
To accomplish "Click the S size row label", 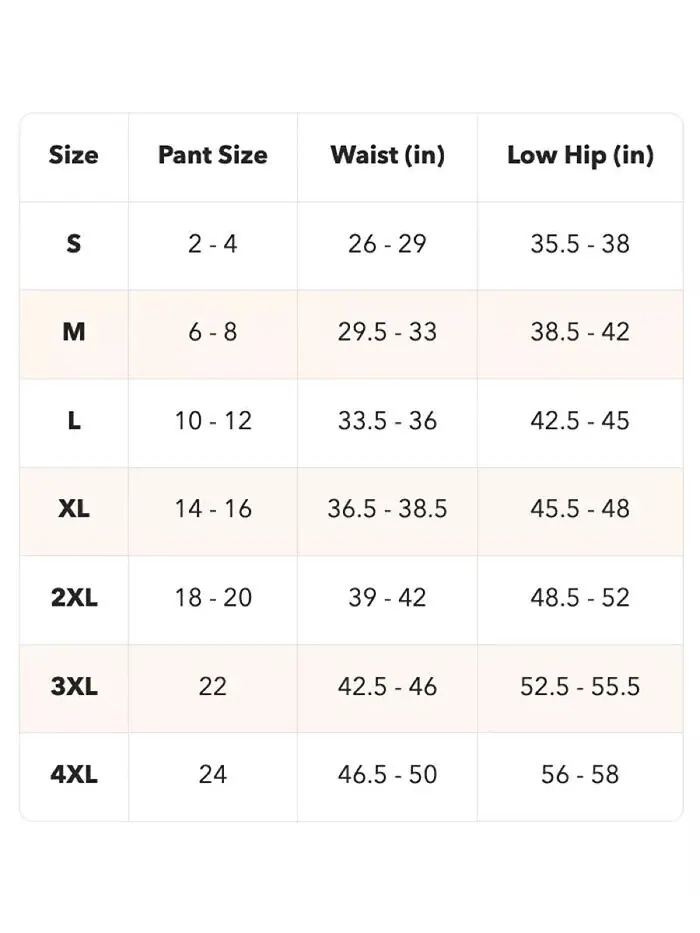I will point(74,243).
